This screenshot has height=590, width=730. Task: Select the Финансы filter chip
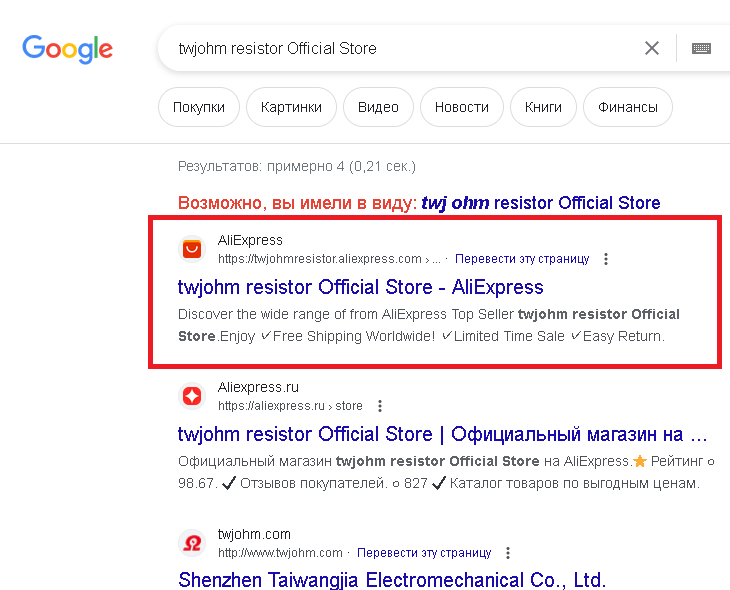[628, 107]
